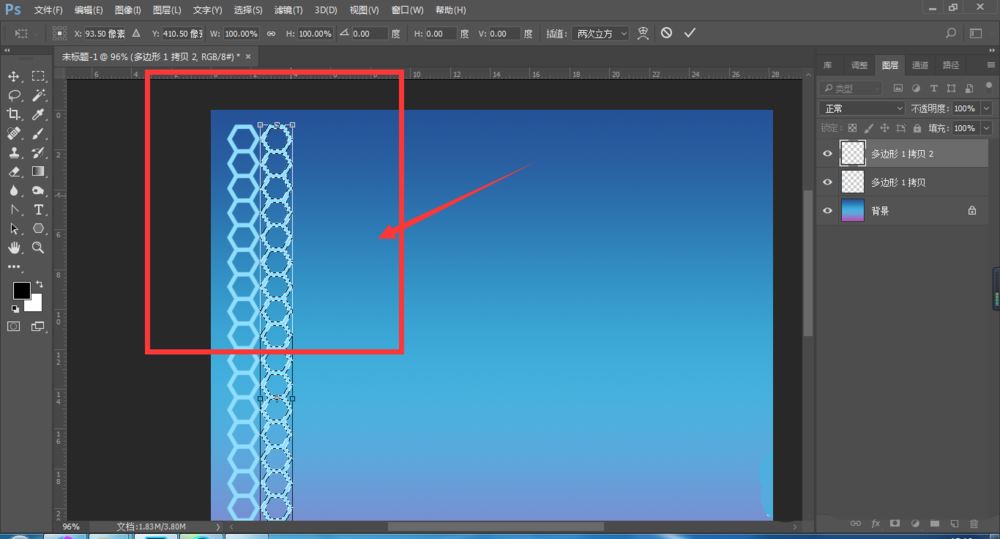Toggle the layer filtering on/off switch

pos(989,85)
